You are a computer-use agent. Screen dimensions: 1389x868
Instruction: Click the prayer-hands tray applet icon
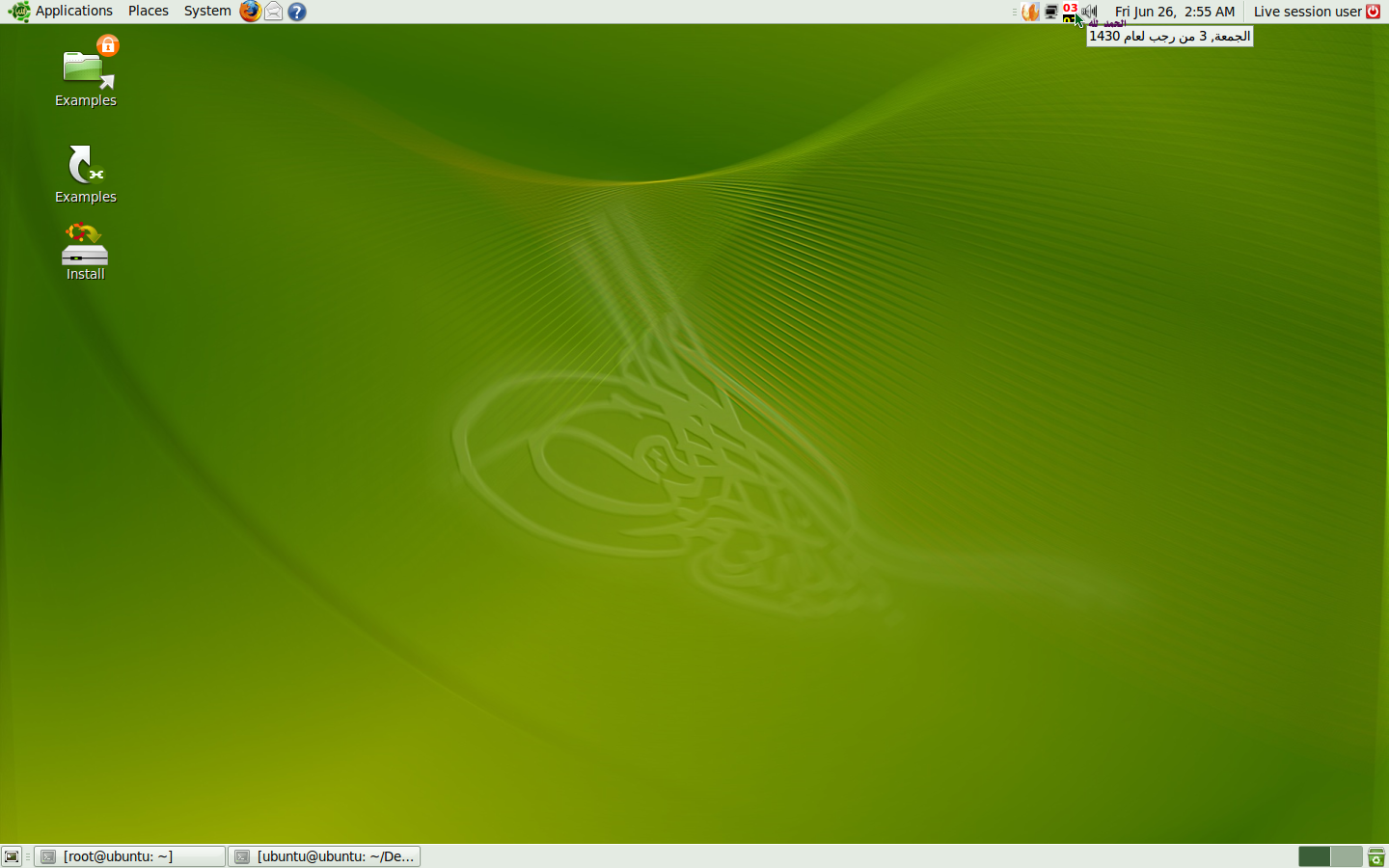coord(1030,12)
